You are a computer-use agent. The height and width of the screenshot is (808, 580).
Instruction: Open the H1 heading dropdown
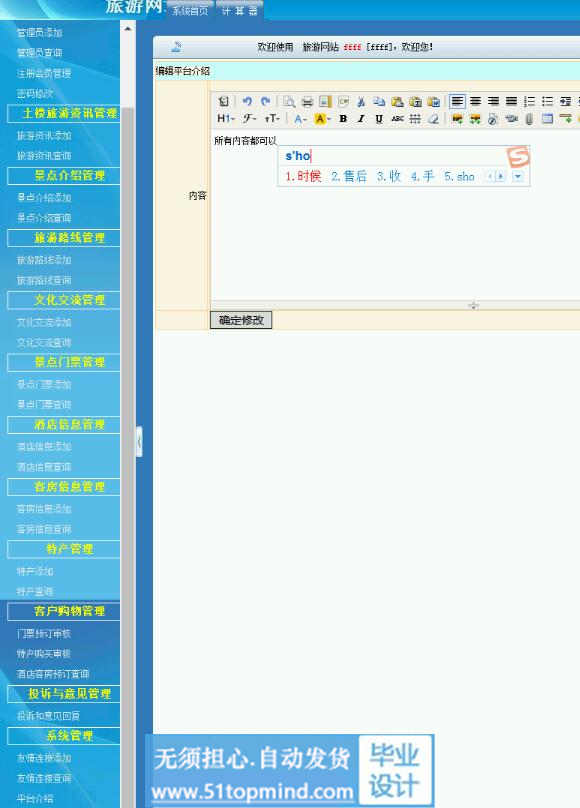[226, 119]
